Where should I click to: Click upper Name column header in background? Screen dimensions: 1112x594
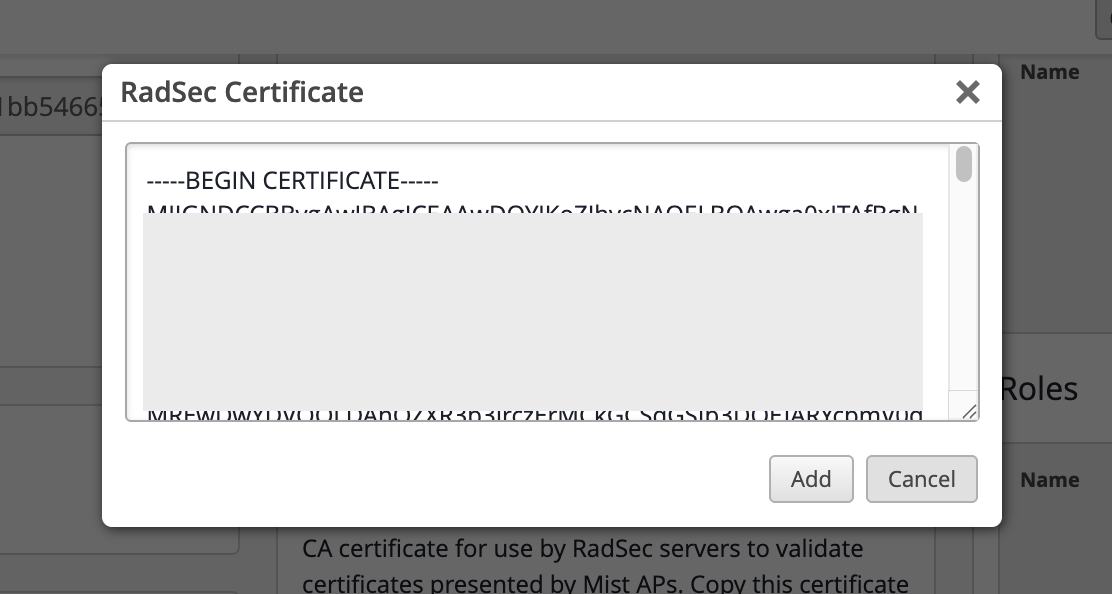1050,72
